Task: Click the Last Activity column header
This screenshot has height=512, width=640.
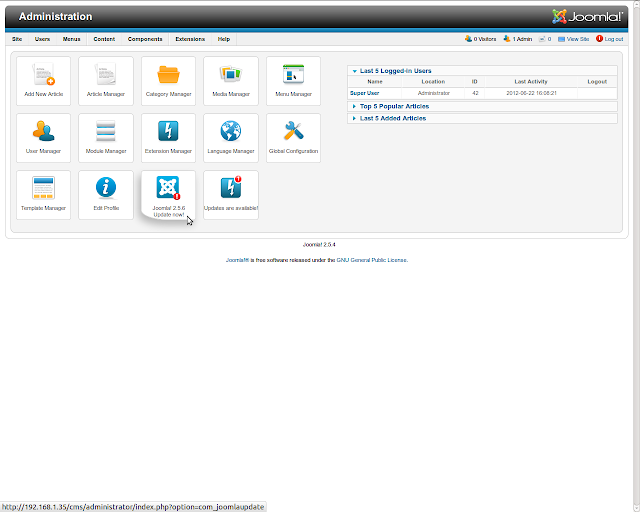Action: pyautogui.click(x=531, y=82)
